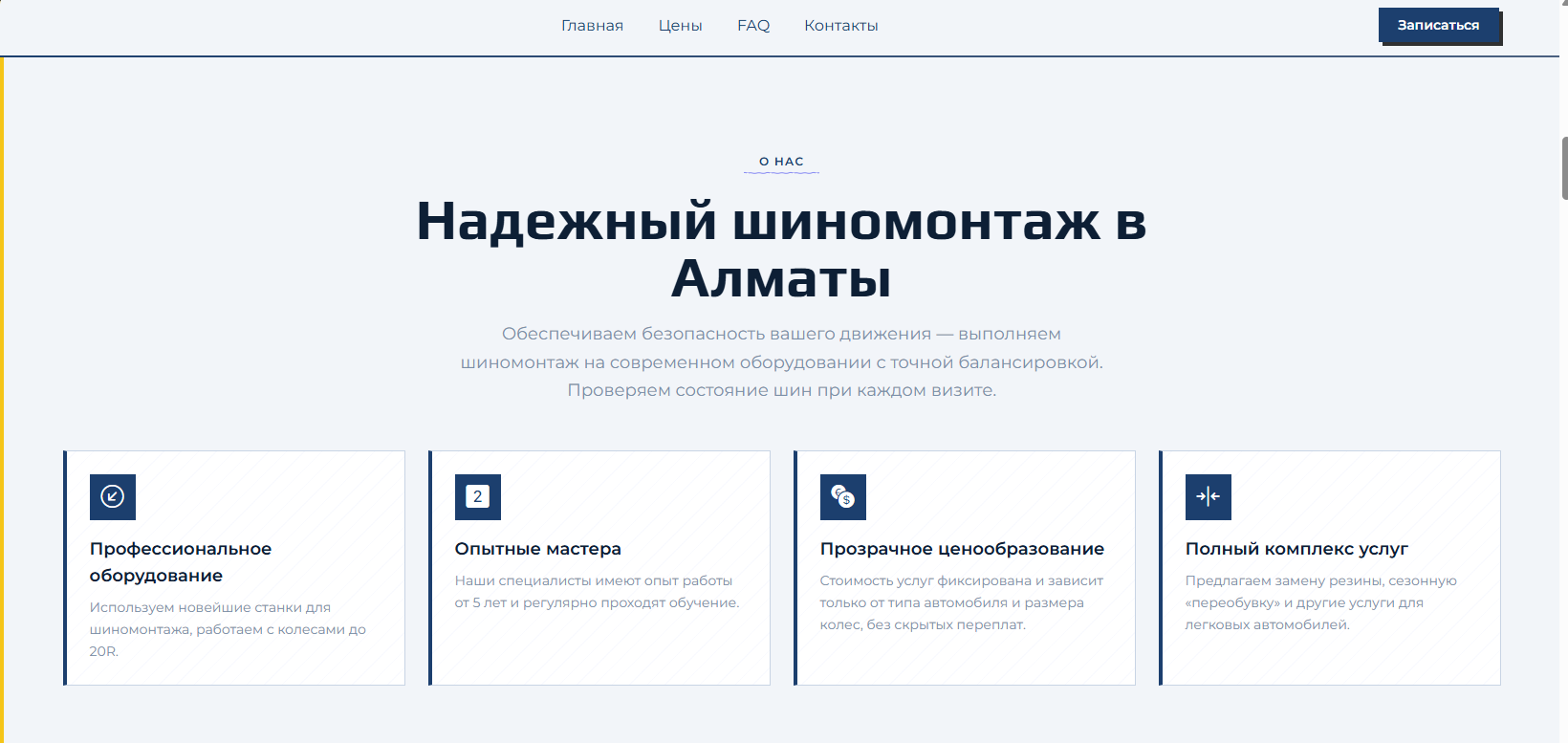
Task: Open the FAQ navigation link
Action: pos(753,26)
